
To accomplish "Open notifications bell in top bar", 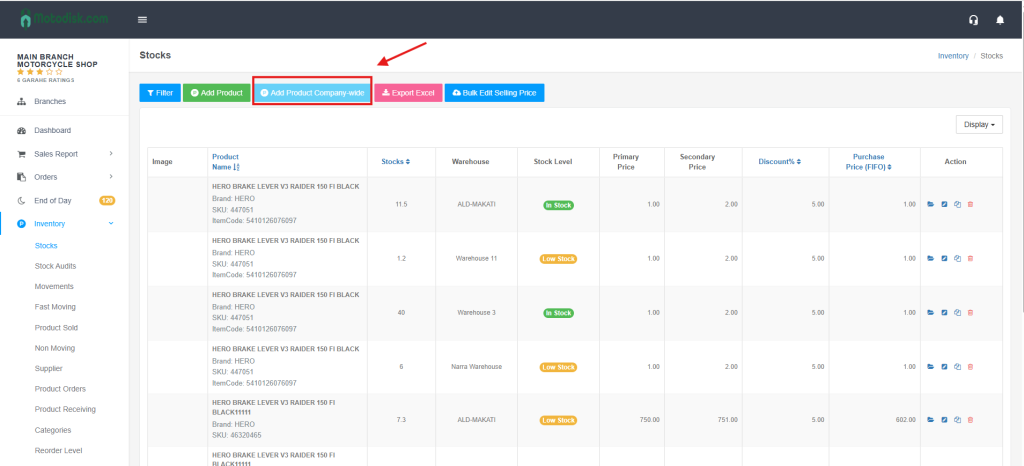I will coord(1000,20).
